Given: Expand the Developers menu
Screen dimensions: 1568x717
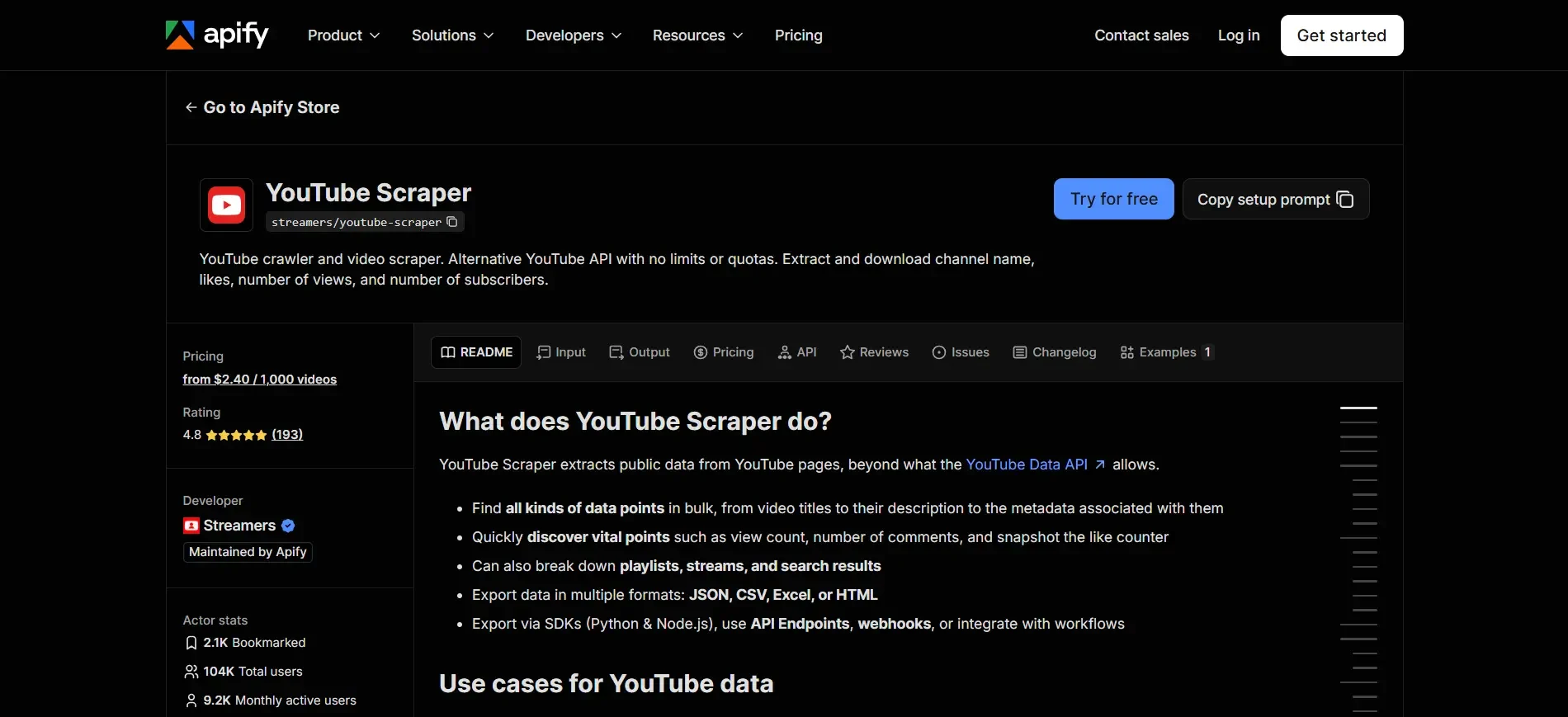Looking at the screenshot, I should tap(574, 35).
